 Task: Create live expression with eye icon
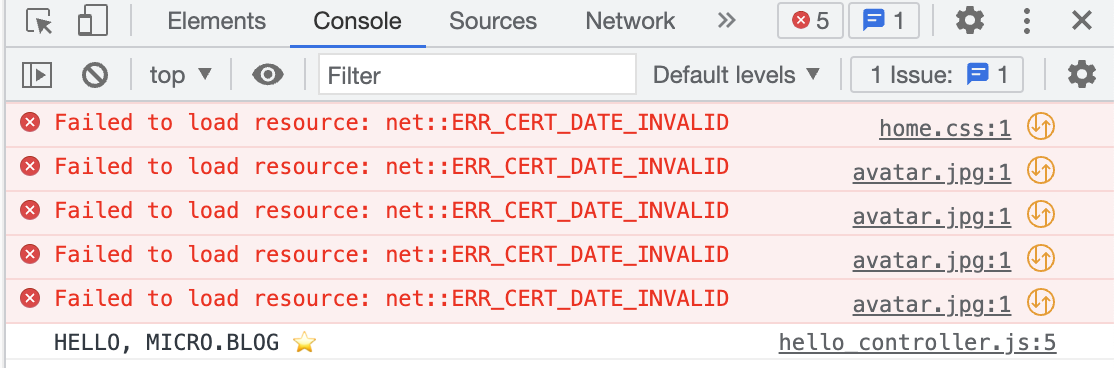click(268, 75)
